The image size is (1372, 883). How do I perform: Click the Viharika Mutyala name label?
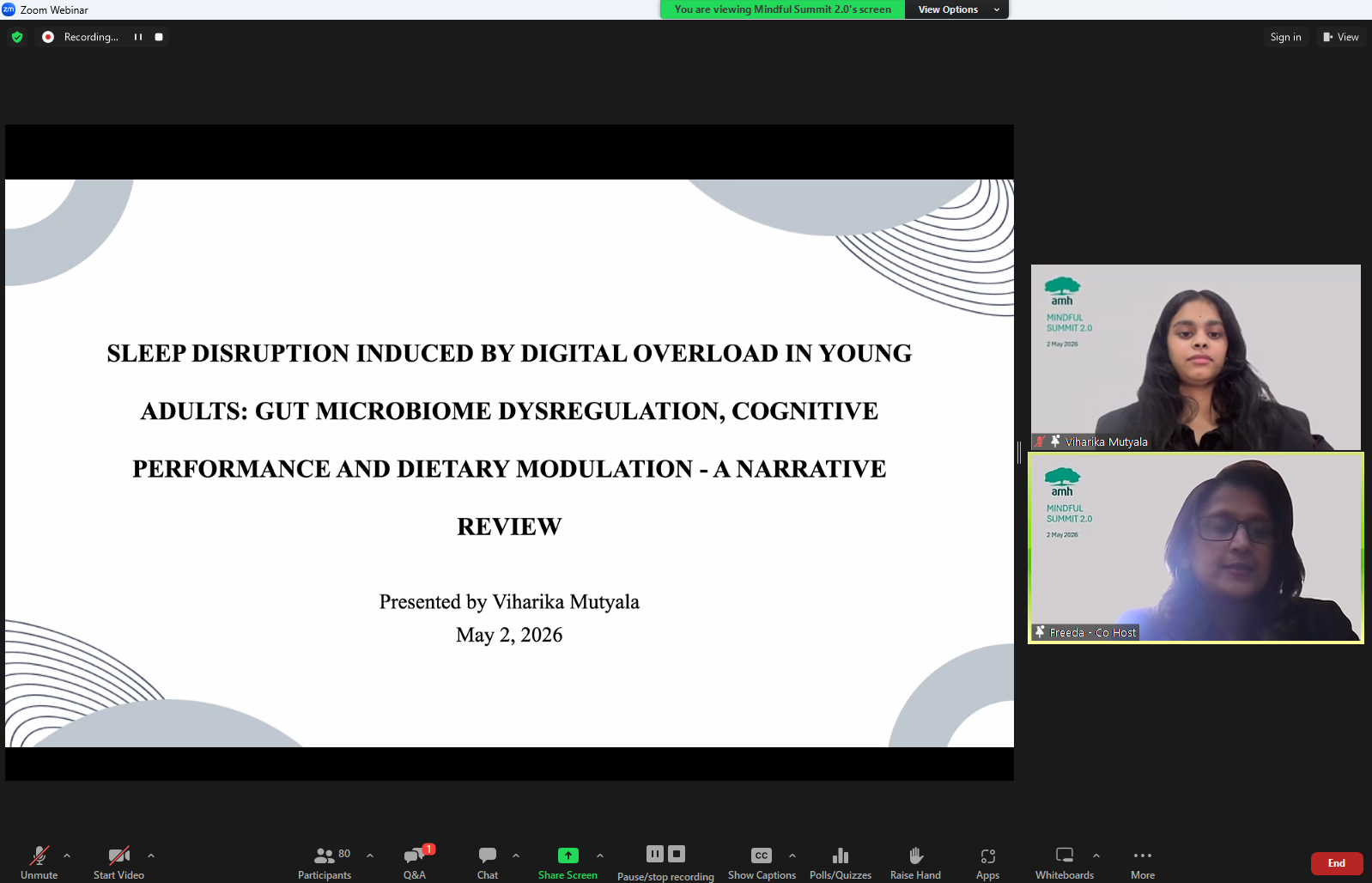(x=1107, y=442)
